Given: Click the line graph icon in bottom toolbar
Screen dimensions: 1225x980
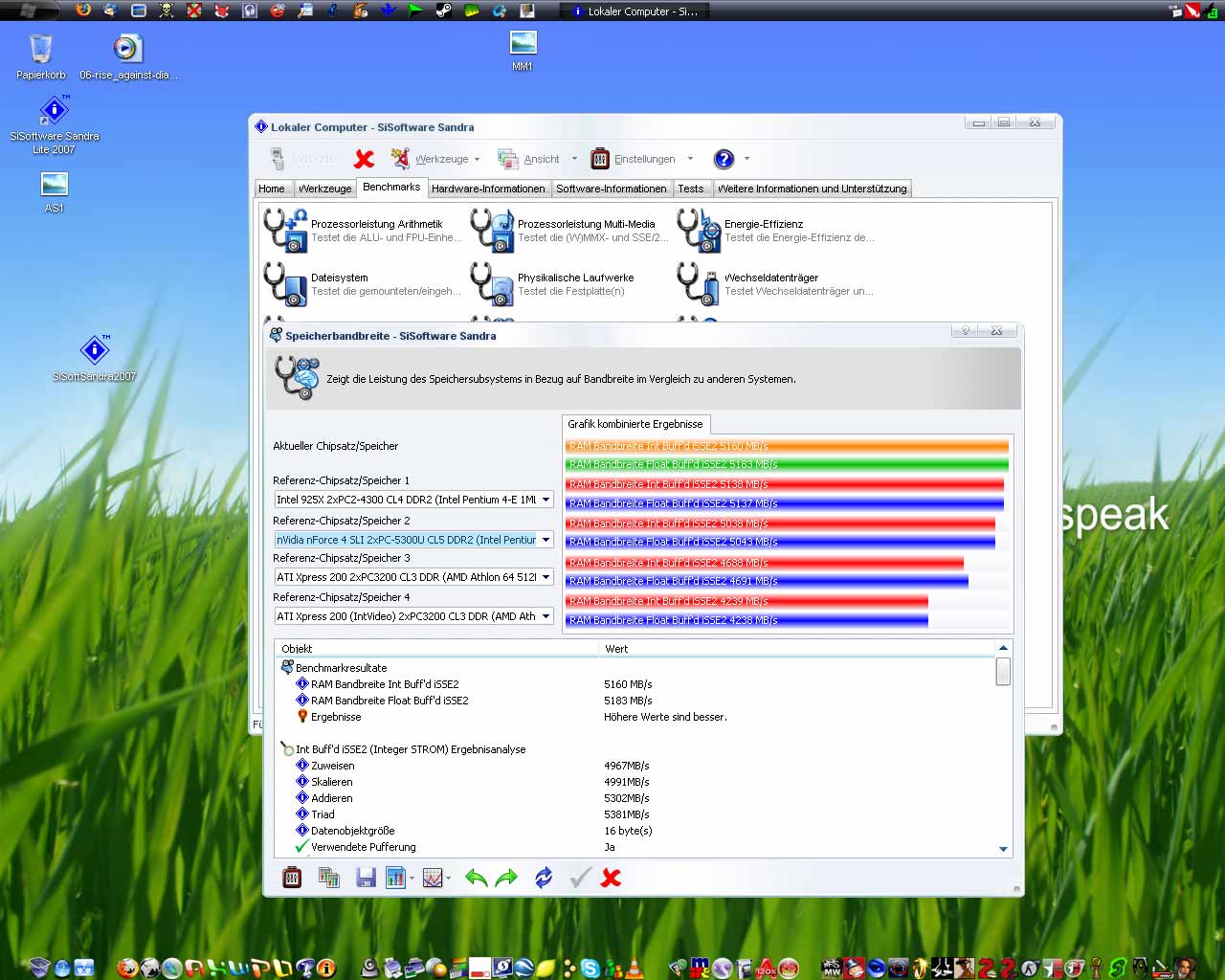Looking at the screenshot, I should pos(433,877).
